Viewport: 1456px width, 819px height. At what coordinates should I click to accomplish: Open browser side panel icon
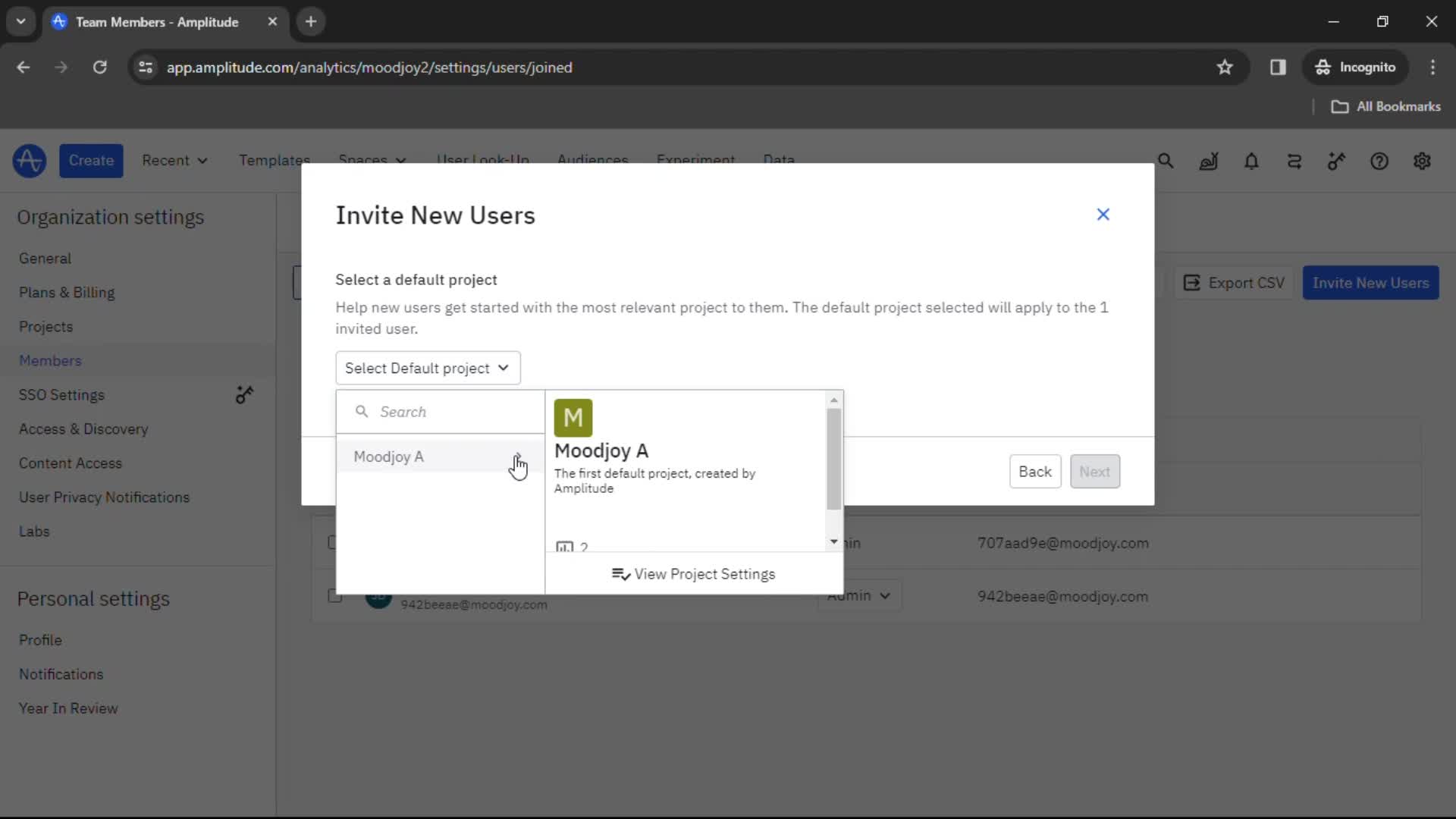click(1278, 67)
